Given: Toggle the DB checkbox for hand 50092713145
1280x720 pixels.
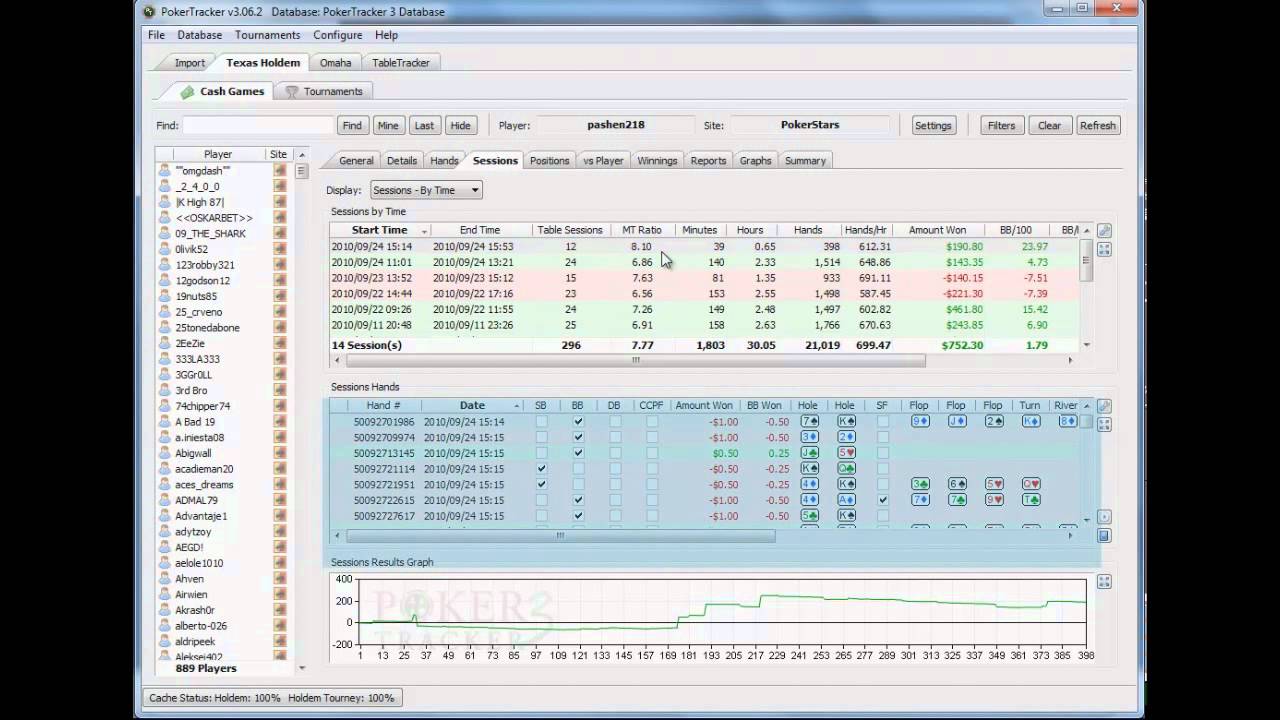Looking at the screenshot, I should point(615,453).
